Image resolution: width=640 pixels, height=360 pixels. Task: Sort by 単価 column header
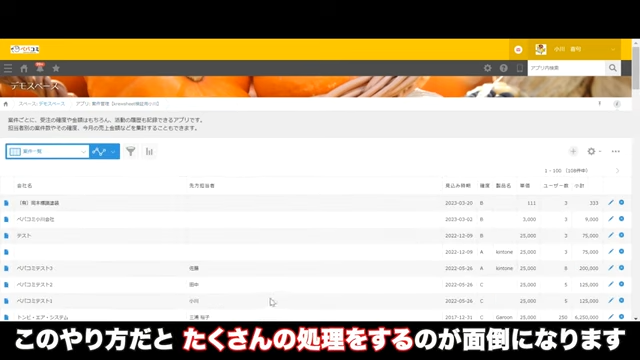click(525, 186)
